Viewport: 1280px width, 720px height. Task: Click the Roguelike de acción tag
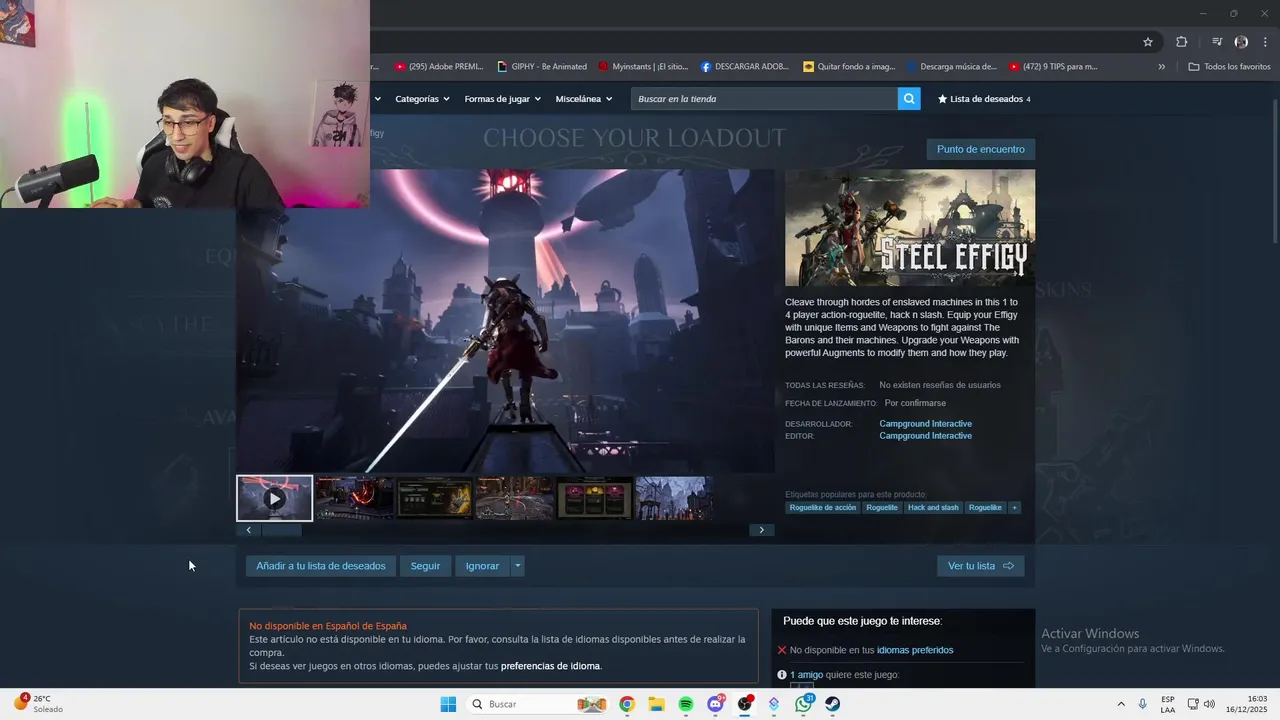point(823,507)
